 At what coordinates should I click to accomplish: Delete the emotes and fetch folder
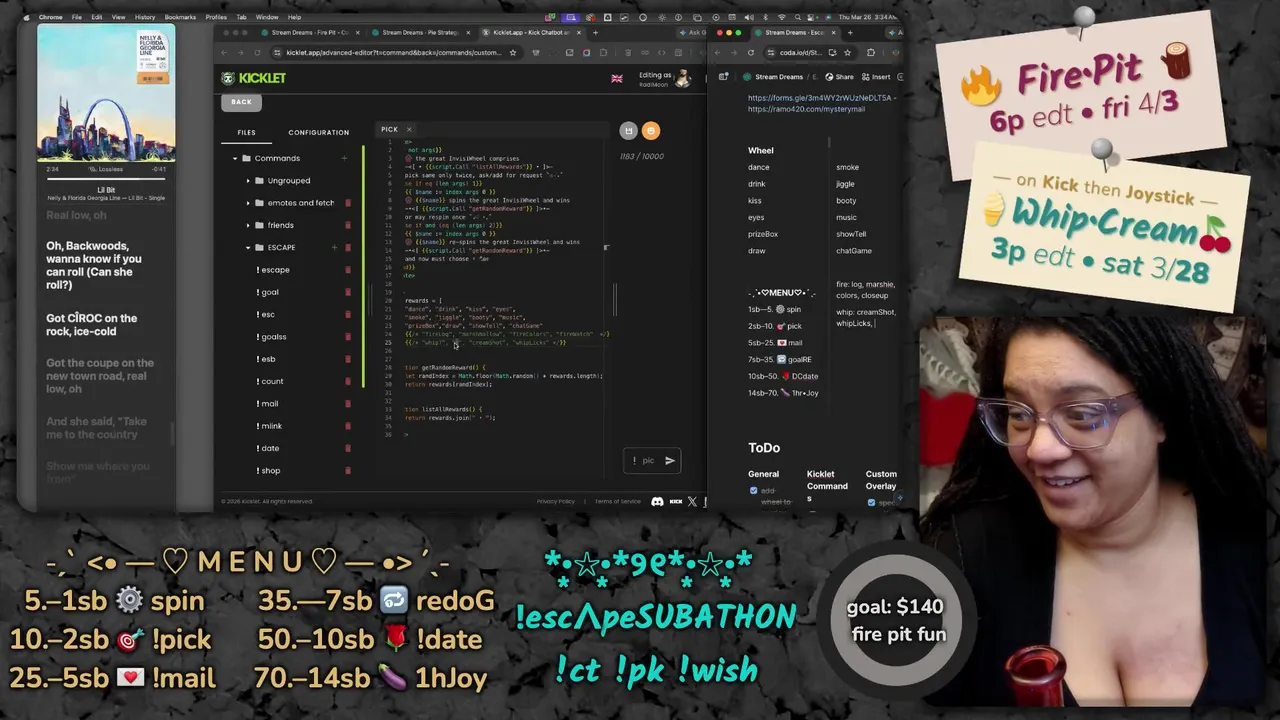tap(348, 203)
